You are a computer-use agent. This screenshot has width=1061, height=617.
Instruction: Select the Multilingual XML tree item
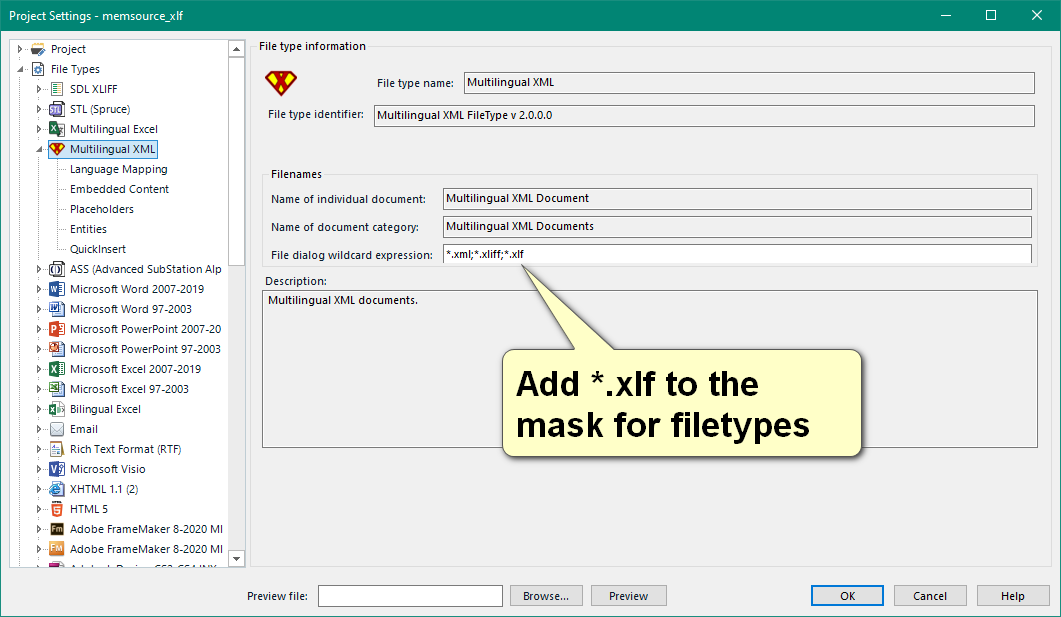pyautogui.click(x=112, y=149)
